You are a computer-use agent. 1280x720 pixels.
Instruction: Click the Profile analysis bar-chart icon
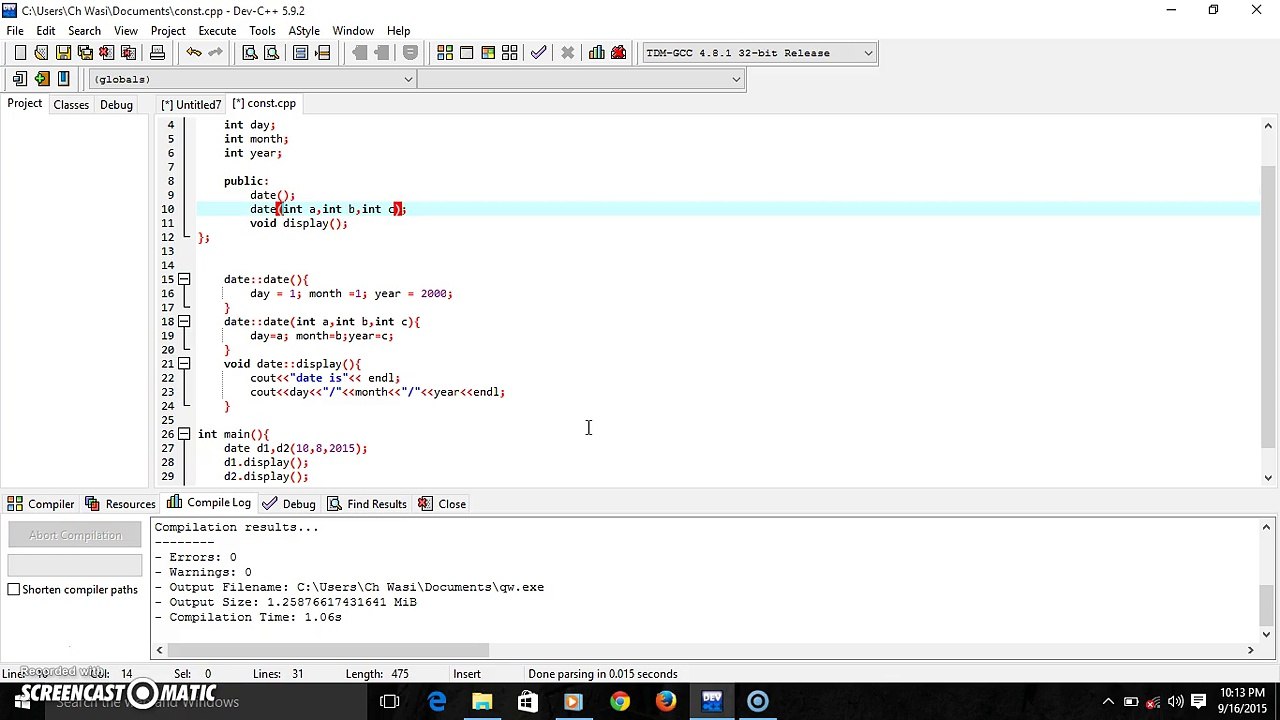[x=597, y=53]
